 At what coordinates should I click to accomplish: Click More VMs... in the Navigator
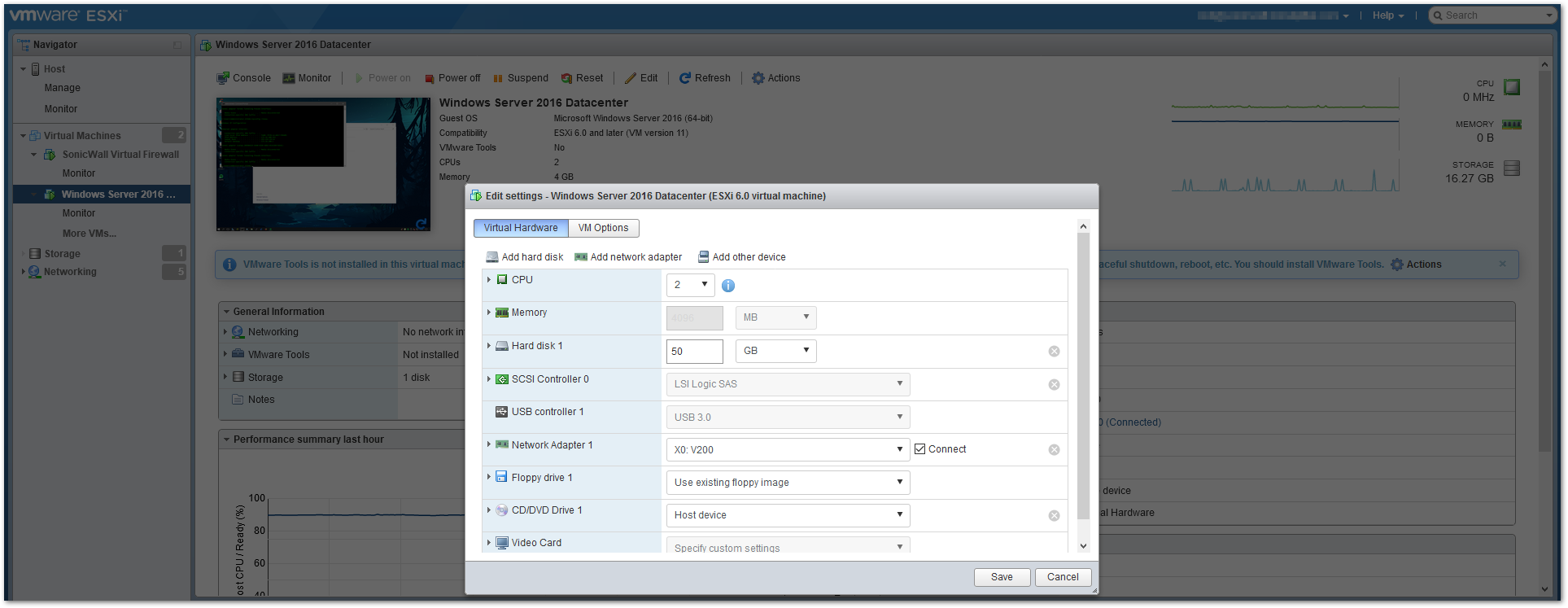[x=90, y=234]
